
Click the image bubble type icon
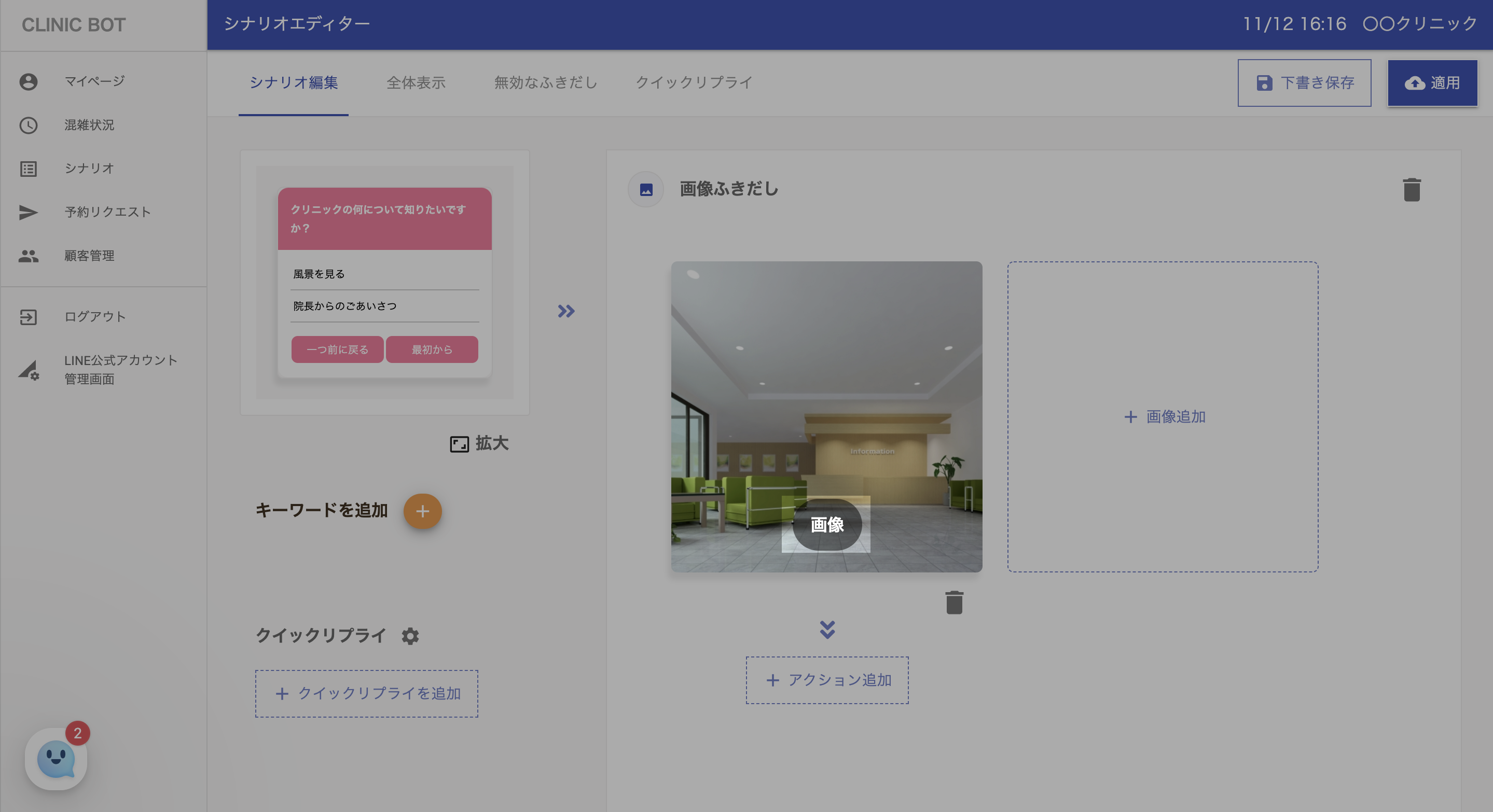click(646, 189)
